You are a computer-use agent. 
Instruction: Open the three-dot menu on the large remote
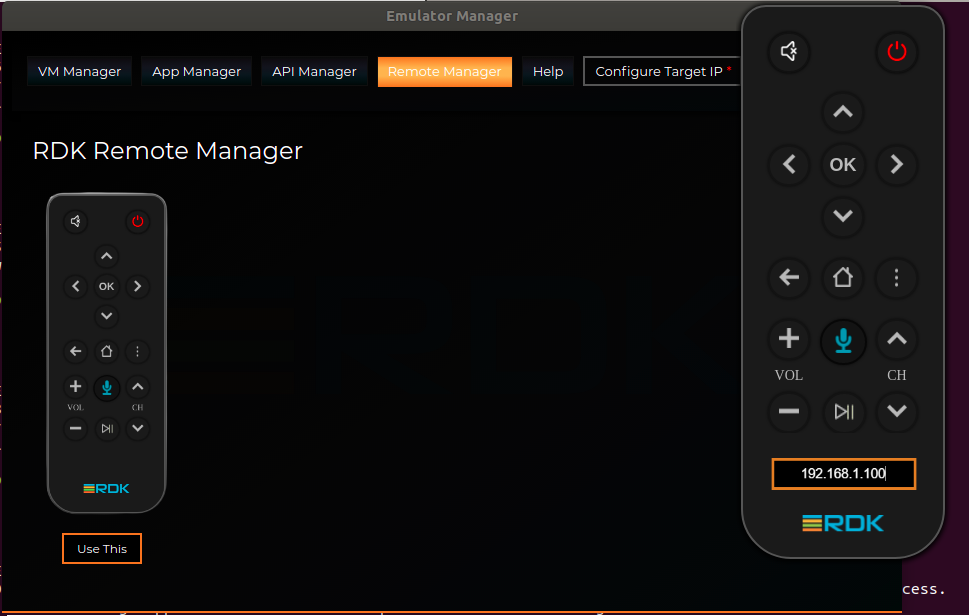(896, 278)
